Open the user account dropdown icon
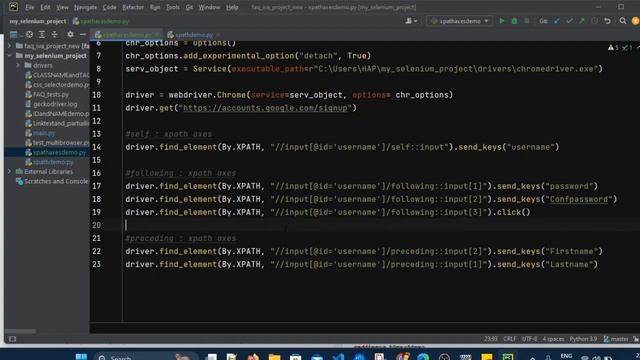Screen dimensions: 640x360 (411, 21)
